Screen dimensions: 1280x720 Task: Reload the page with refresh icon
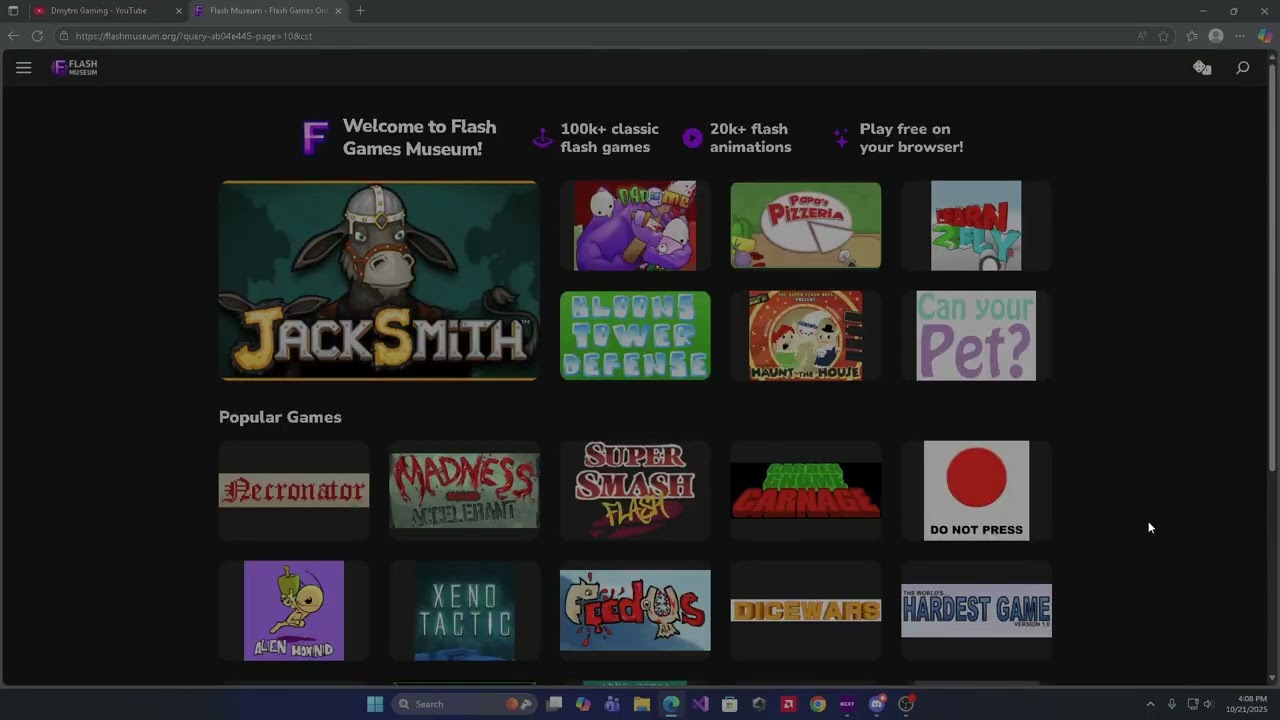pos(37,36)
